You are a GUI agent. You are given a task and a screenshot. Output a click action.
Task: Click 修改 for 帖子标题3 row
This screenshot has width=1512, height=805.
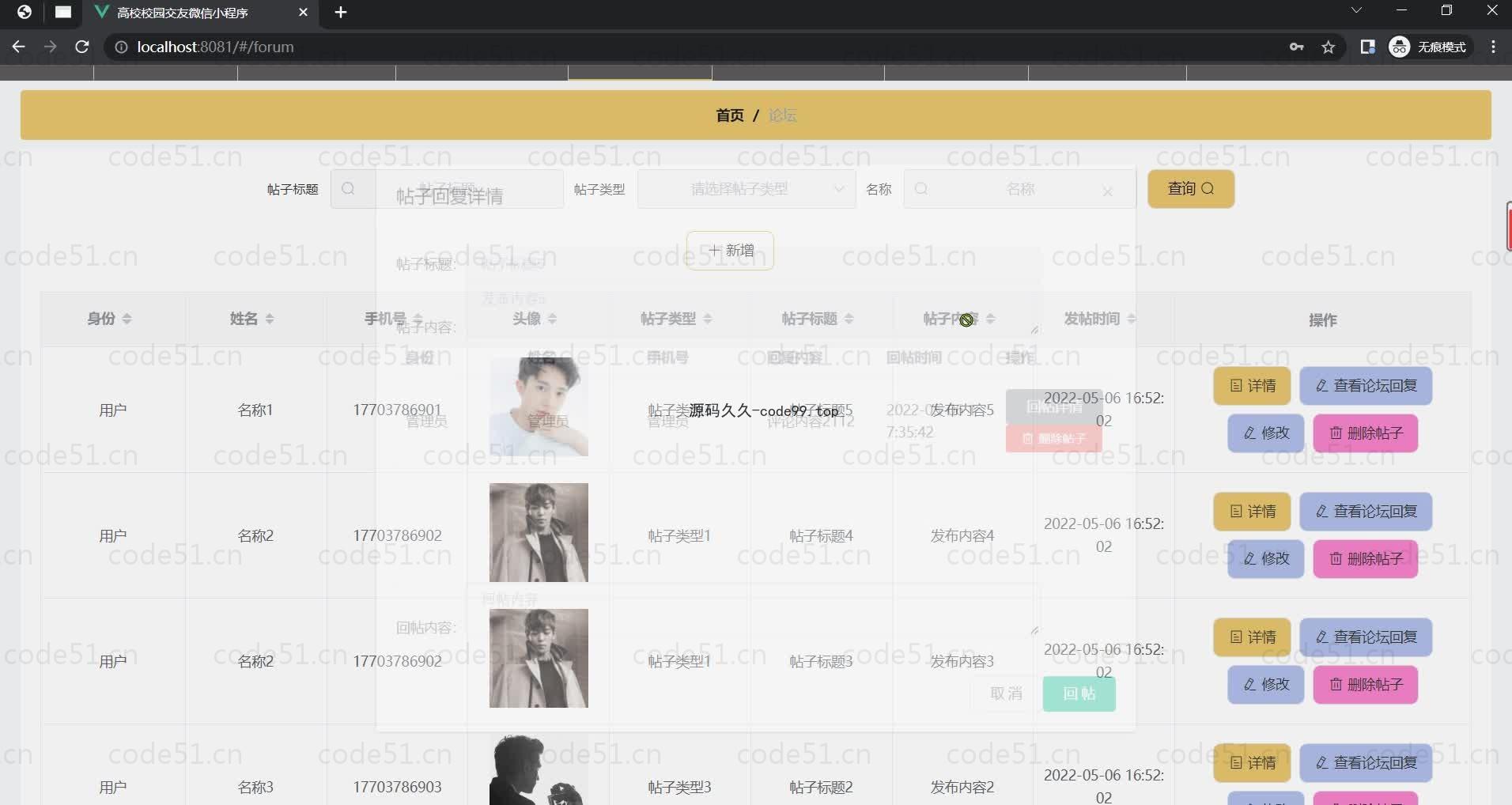(1266, 685)
